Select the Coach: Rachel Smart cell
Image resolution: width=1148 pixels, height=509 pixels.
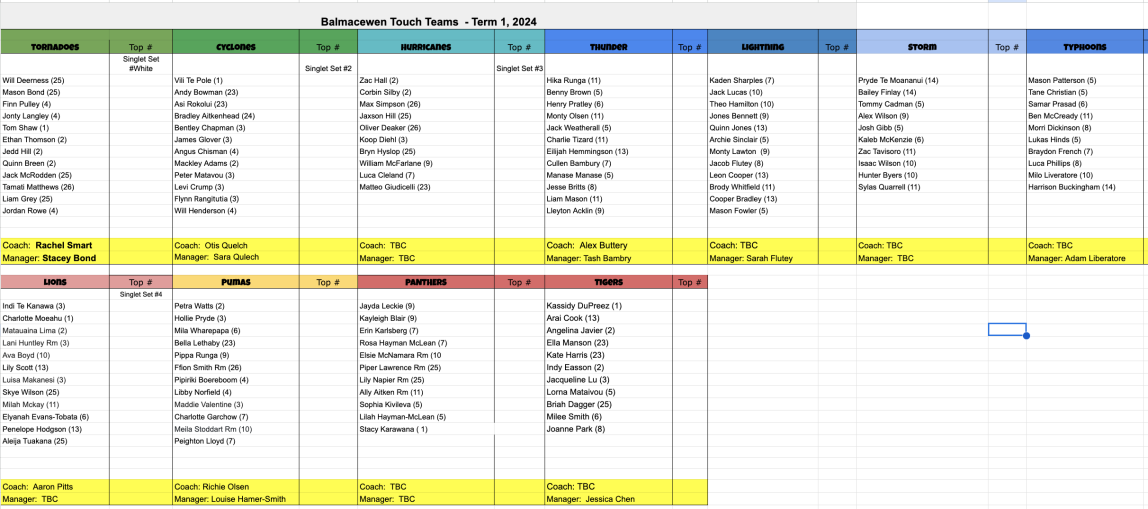[55, 245]
